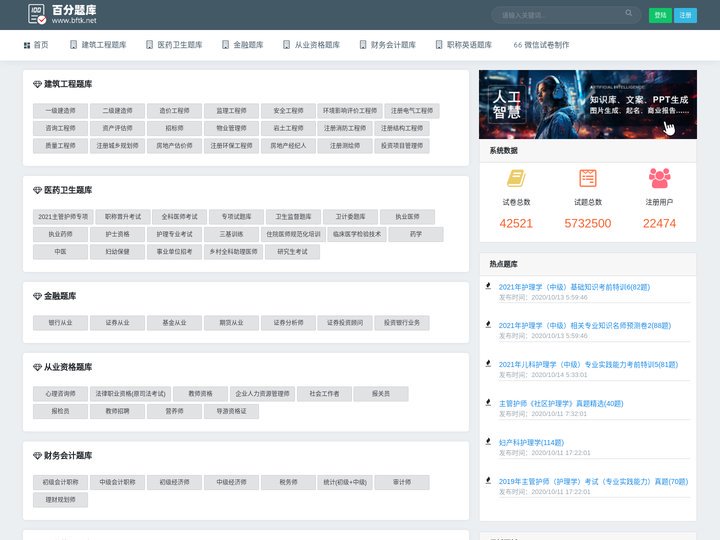The width and height of the screenshot is (720, 540).
Task: Select the 监理工程师 category button
Action: click(231, 111)
